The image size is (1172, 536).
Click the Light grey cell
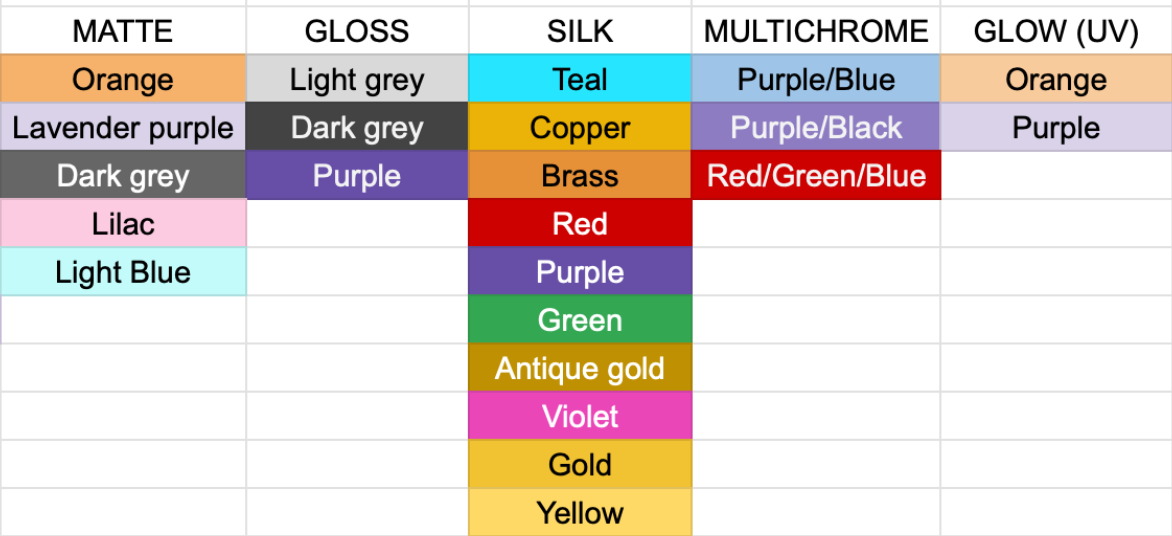coord(357,80)
